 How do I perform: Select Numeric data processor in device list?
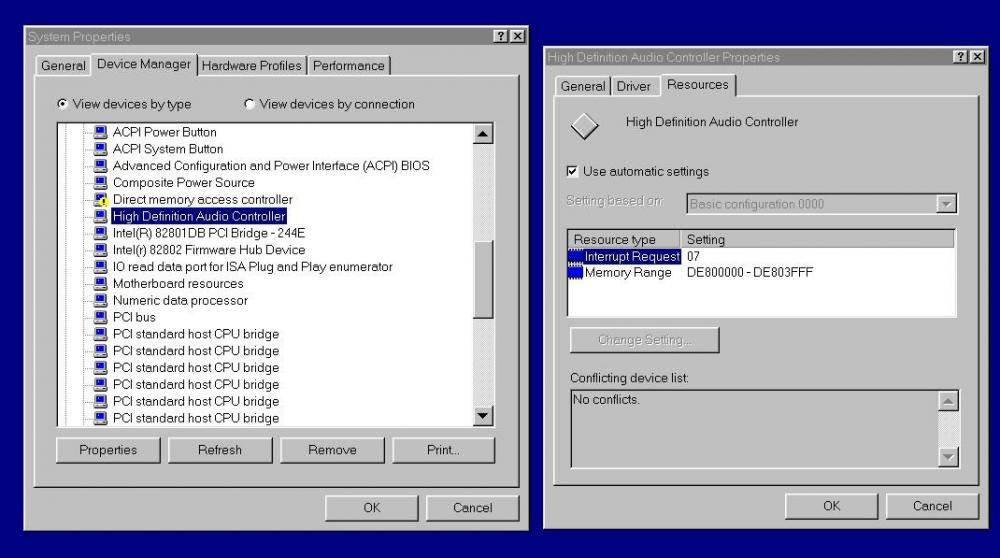pyautogui.click(x=180, y=300)
